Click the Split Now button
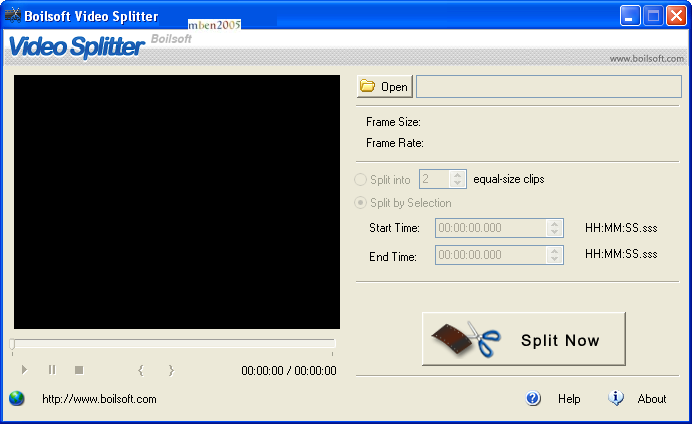692x424 pixels. [x=524, y=339]
